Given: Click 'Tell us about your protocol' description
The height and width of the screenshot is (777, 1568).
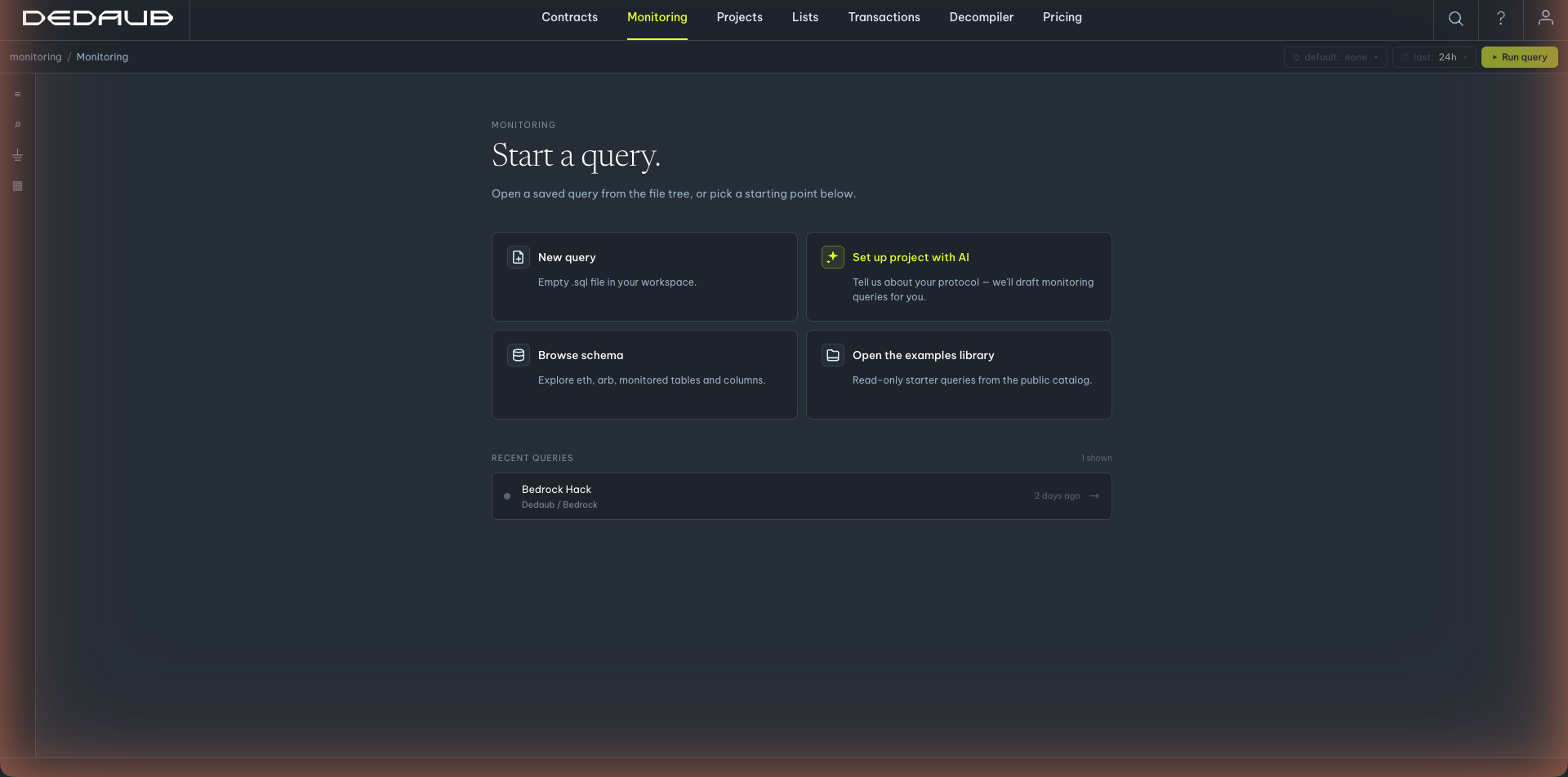Looking at the screenshot, I should coord(973,290).
